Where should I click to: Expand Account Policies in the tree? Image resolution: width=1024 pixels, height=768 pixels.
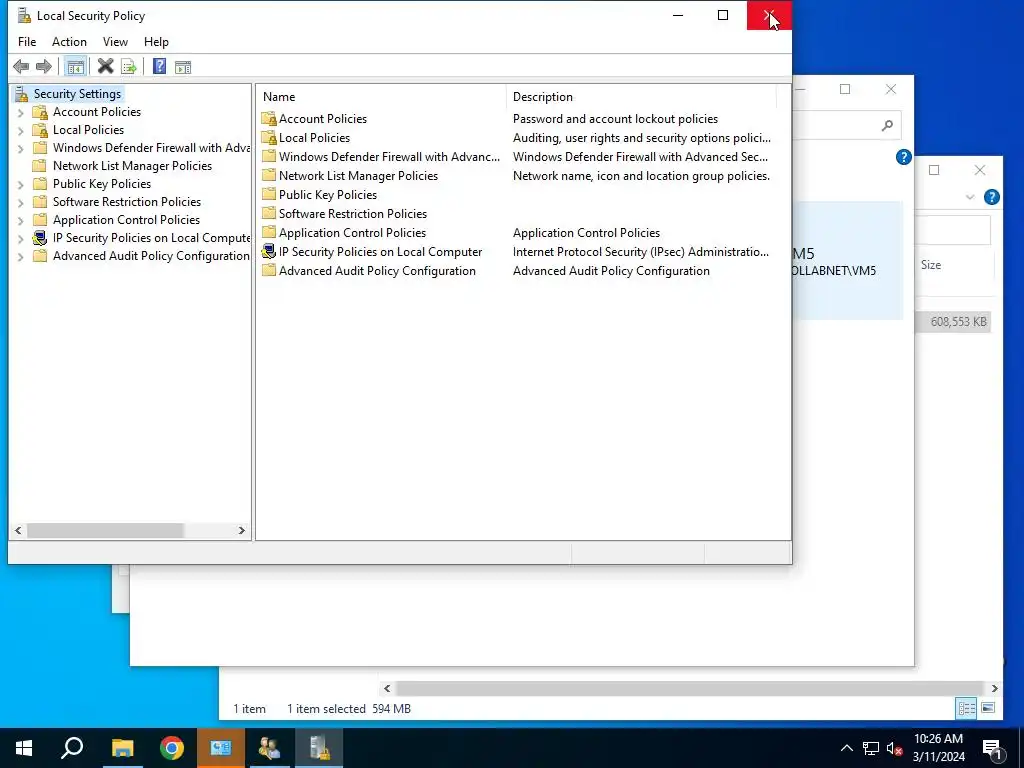point(20,112)
